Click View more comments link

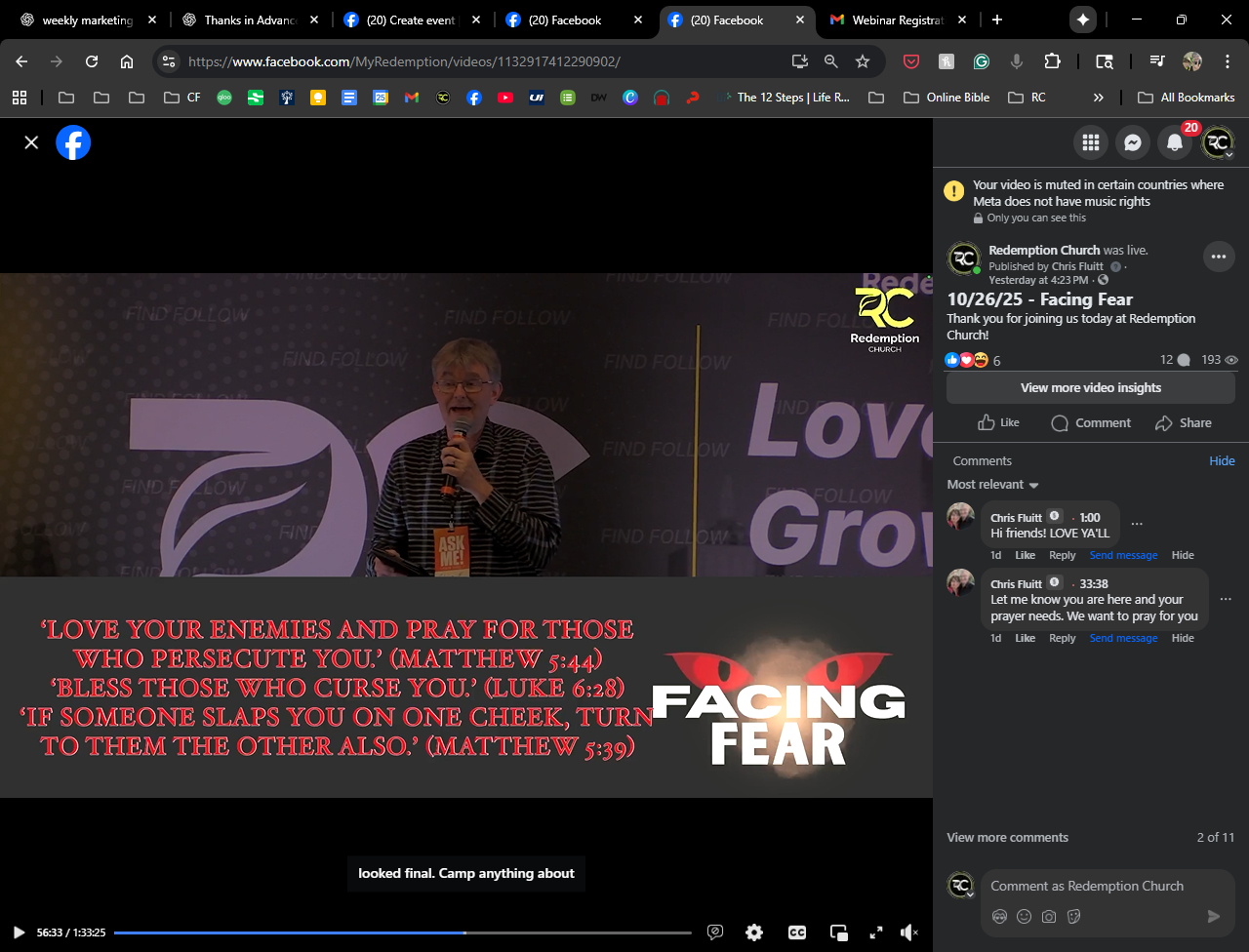1007,837
